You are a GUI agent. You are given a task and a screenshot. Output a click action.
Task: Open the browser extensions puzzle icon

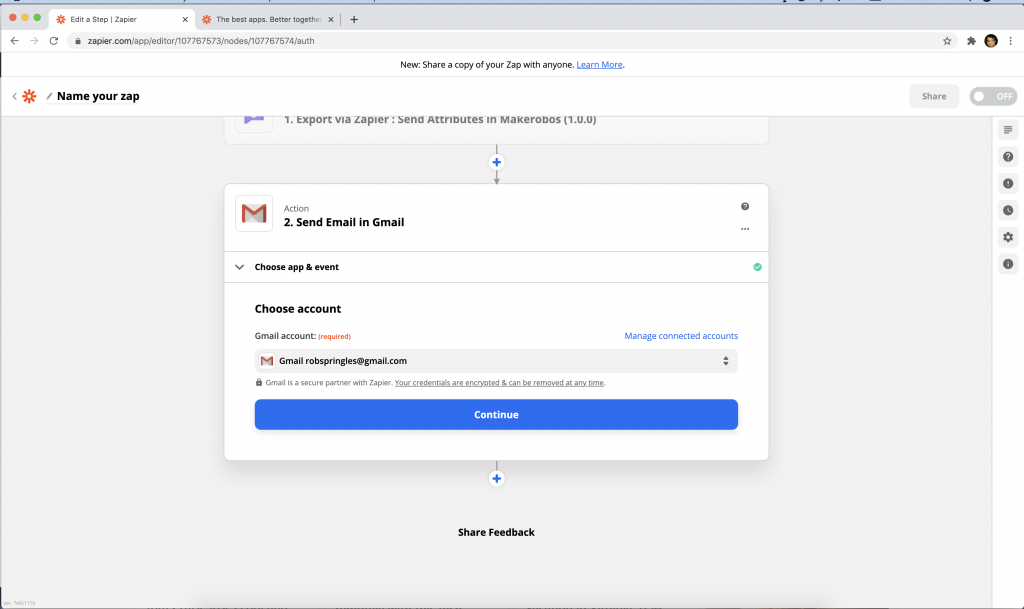[971, 40]
